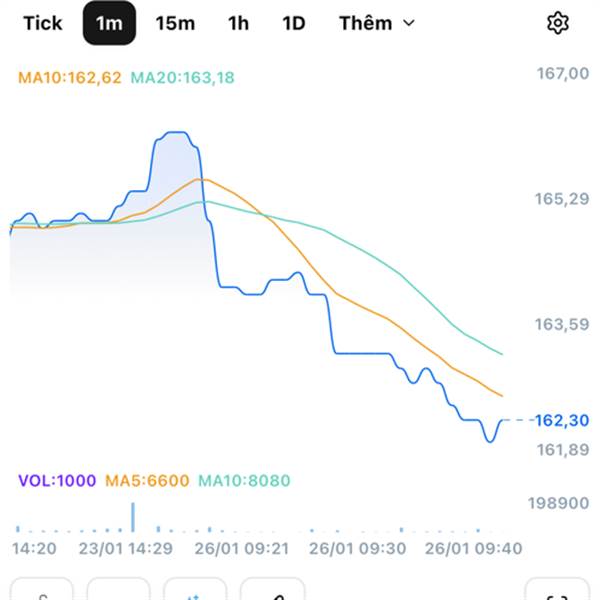Tap the third bottom toolbar button
Screen dimensions: 600x600
coord(195,592)
